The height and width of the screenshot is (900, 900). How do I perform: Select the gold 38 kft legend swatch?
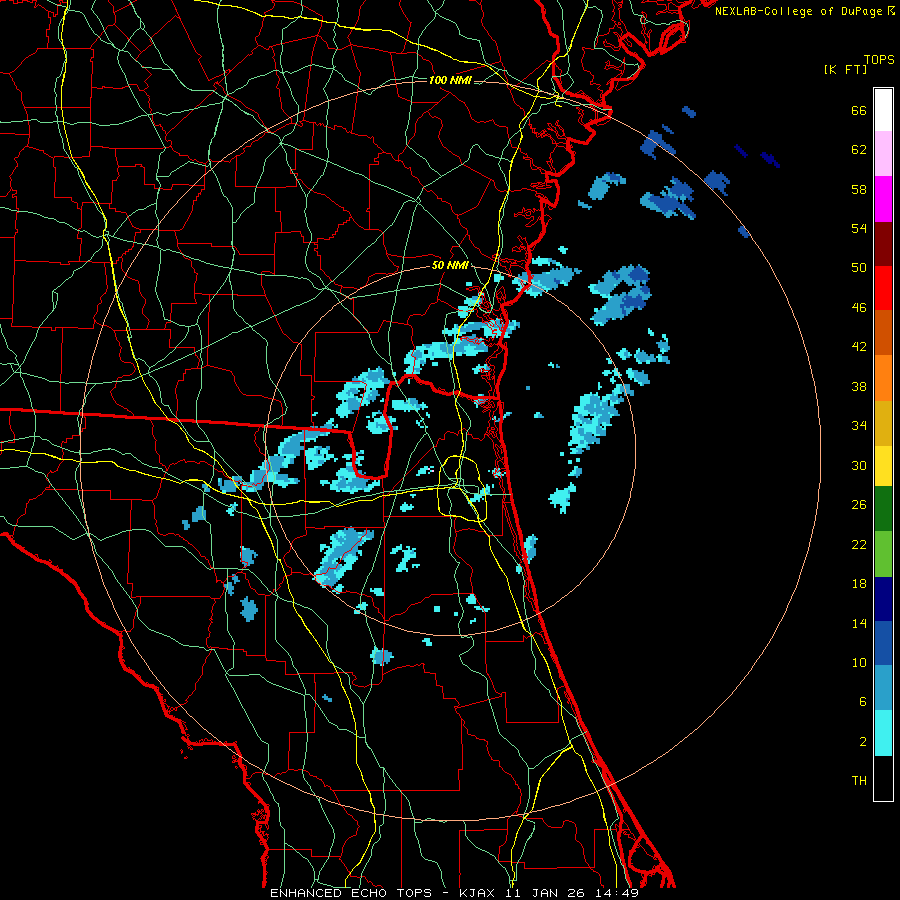(x=883, y=423)
